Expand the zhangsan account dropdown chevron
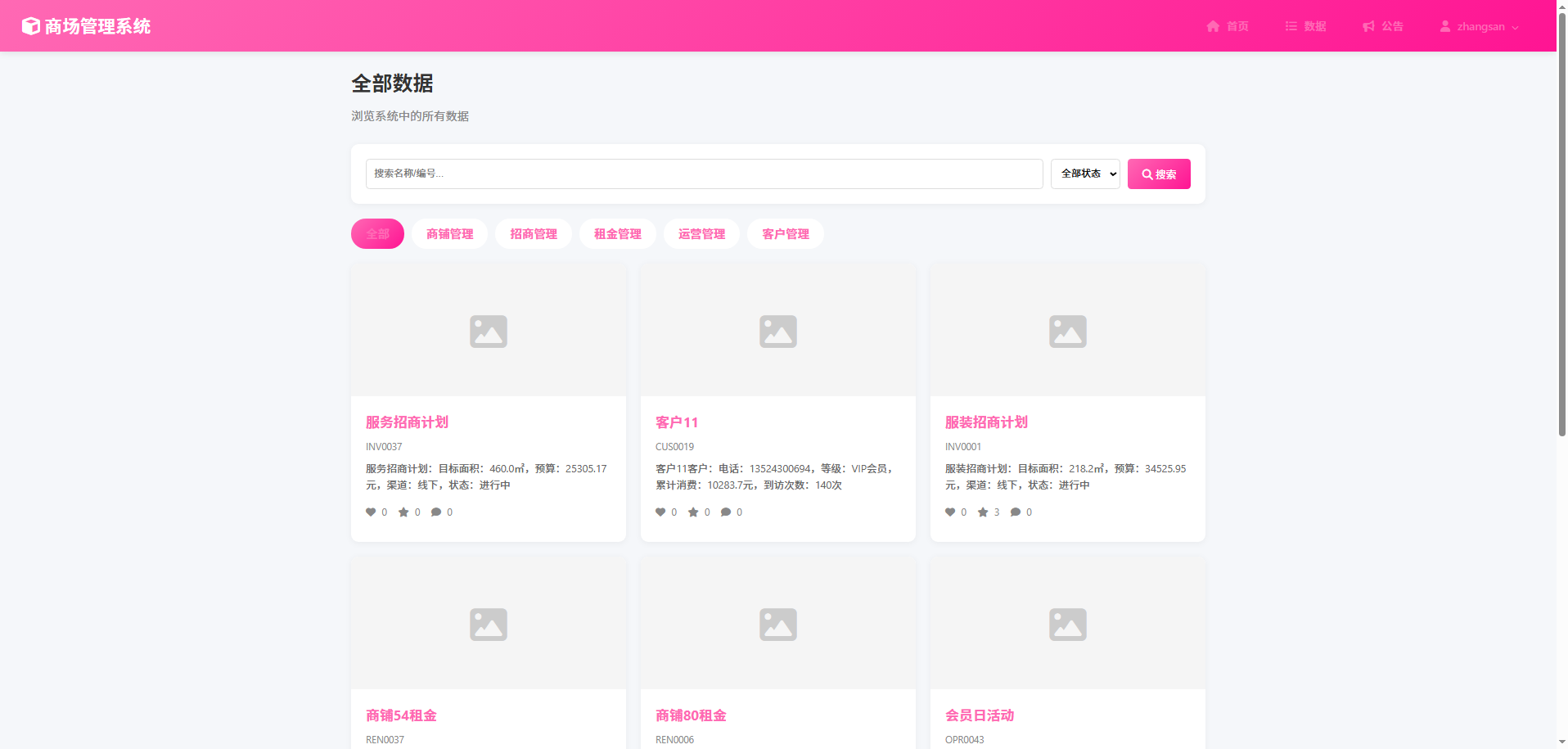Image resolution: width=1568 pixels, height=749 pixels. tap(1515, 27)
